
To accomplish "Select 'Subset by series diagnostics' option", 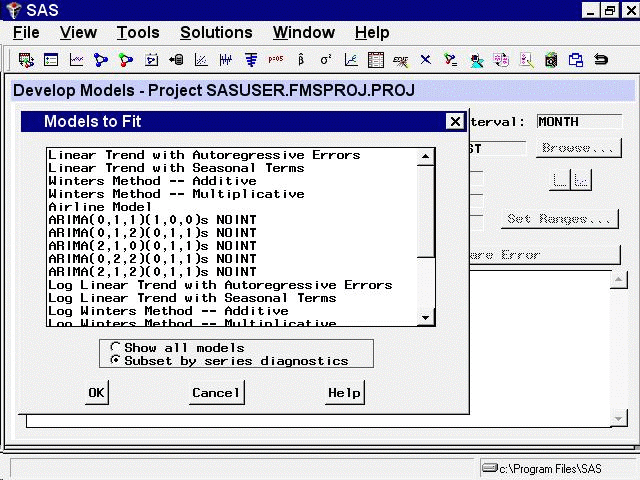I will click(116, 361).
